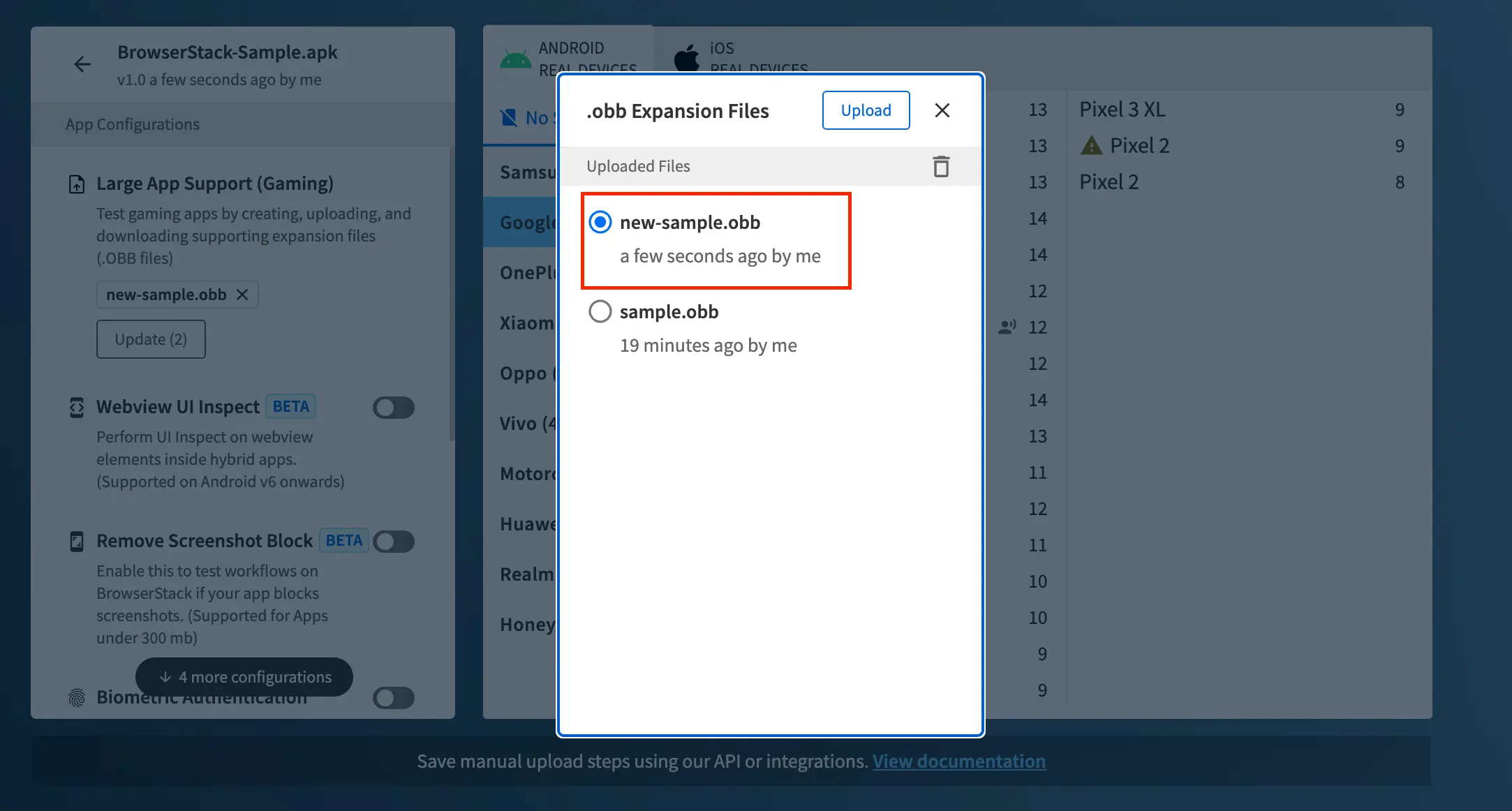Select the sample.obb radio button

pyautogui.click(x=600, y=311)
